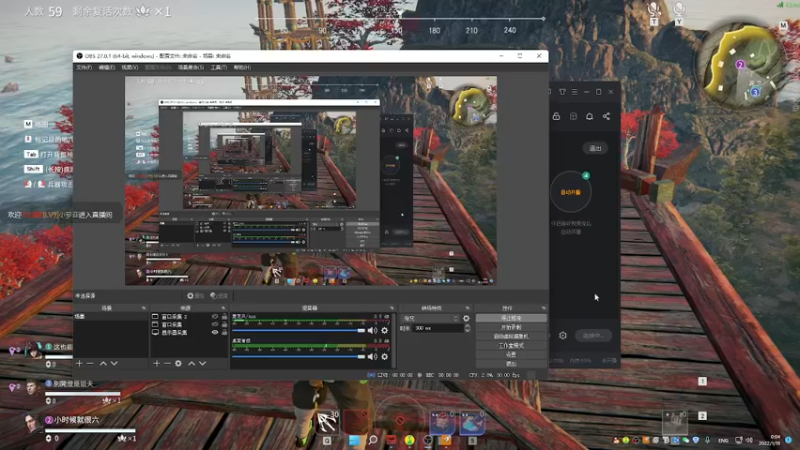Viewport: 800px width, 450px height.
Task: Open settings gear for first mixer channel
Action: tap(385, 331)
